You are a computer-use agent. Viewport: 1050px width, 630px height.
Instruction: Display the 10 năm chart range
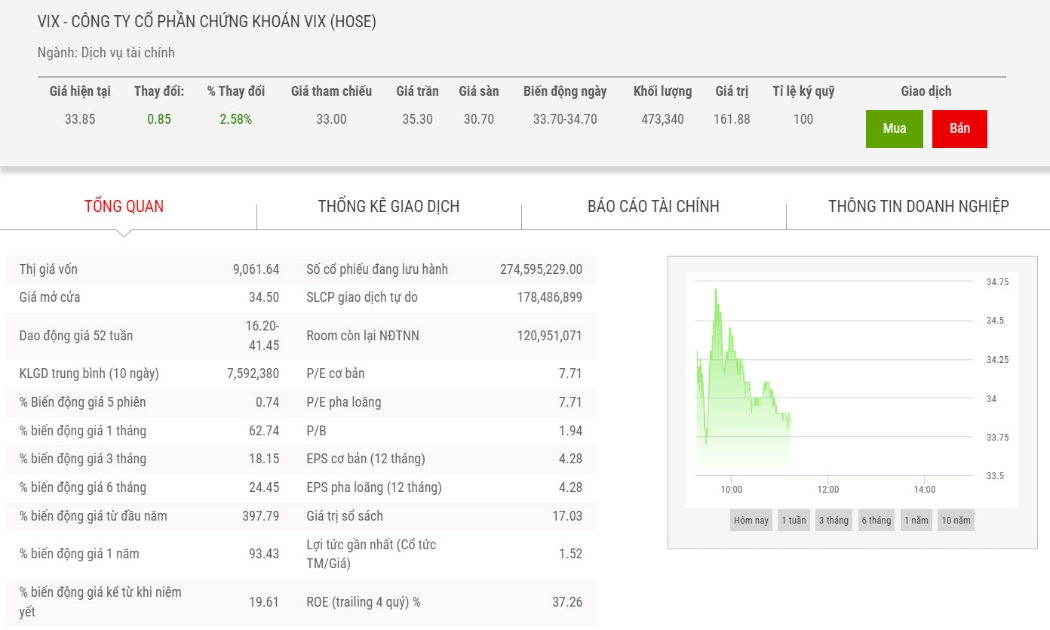coord(956,520)
